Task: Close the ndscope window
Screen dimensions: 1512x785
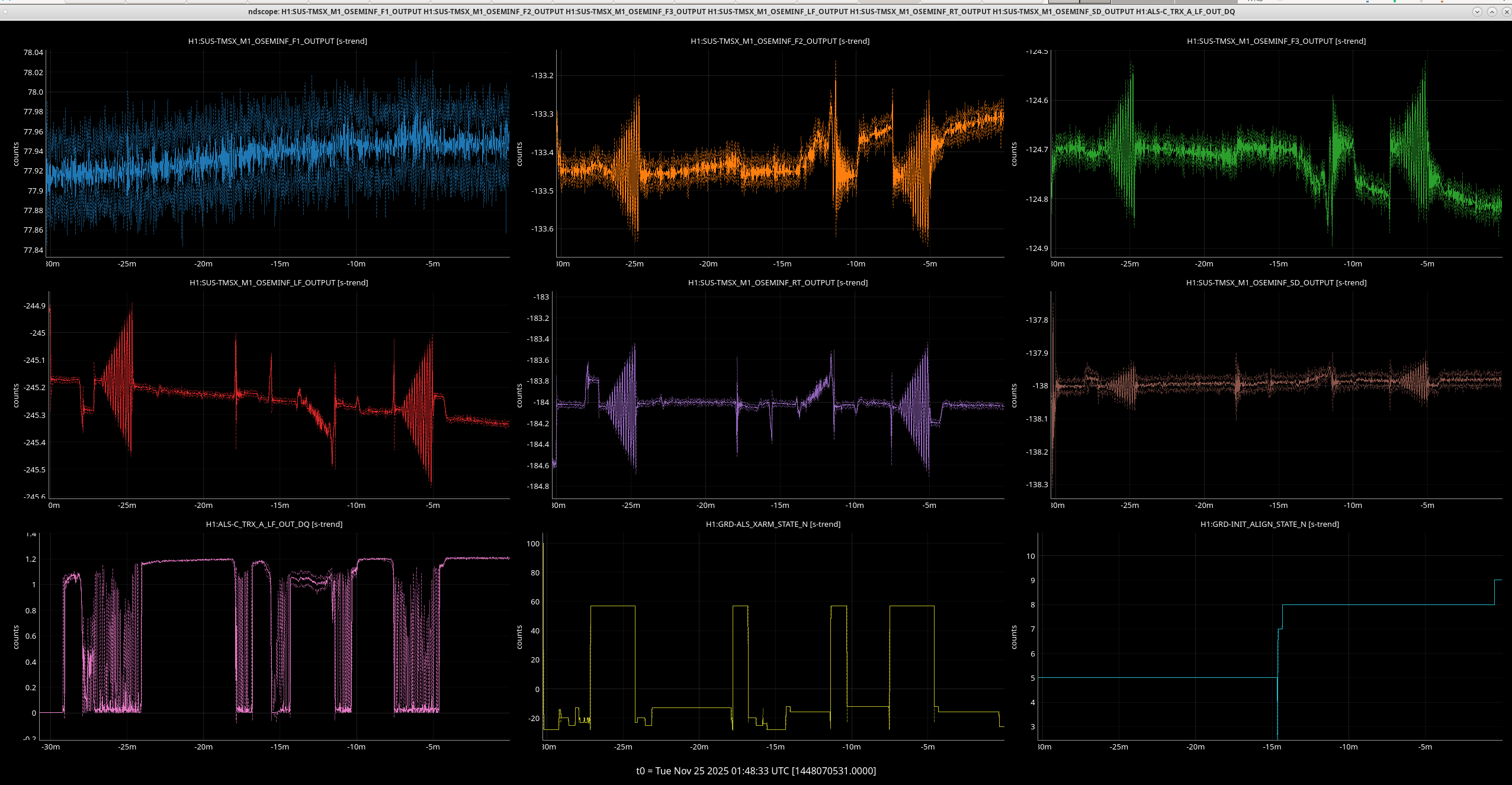Action: 1506,11
